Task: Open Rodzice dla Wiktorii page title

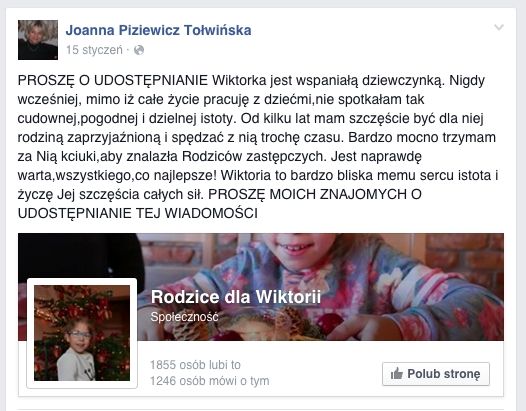Action: pos(236,297)
